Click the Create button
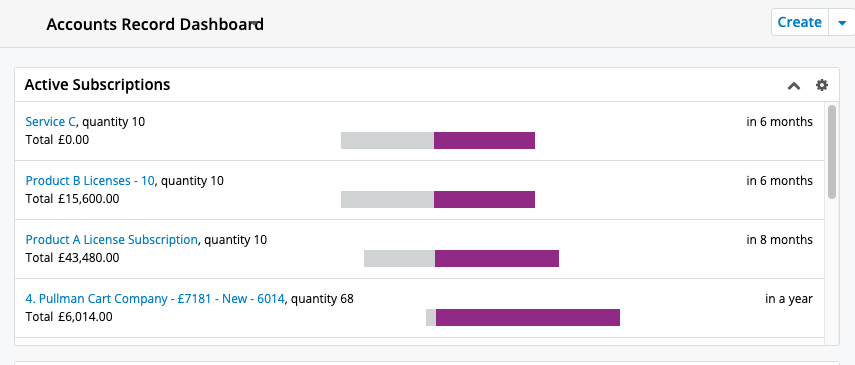This screenshot has height=365, width=855. (x=799, y=22)
